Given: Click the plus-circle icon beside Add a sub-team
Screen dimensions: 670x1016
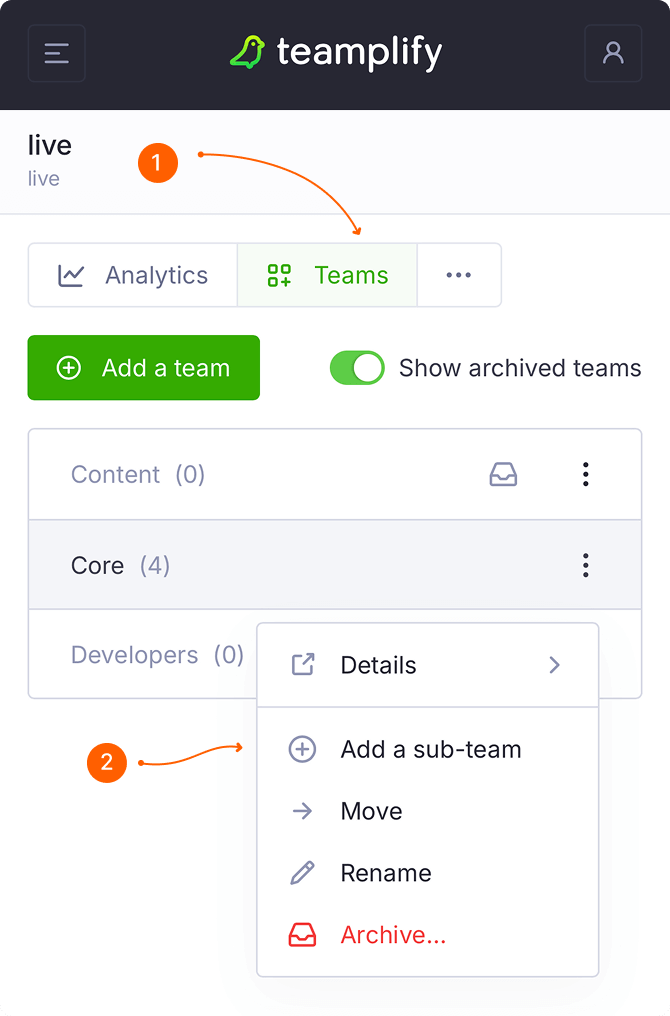Looking at the screenshot, I should coord(302,750).
